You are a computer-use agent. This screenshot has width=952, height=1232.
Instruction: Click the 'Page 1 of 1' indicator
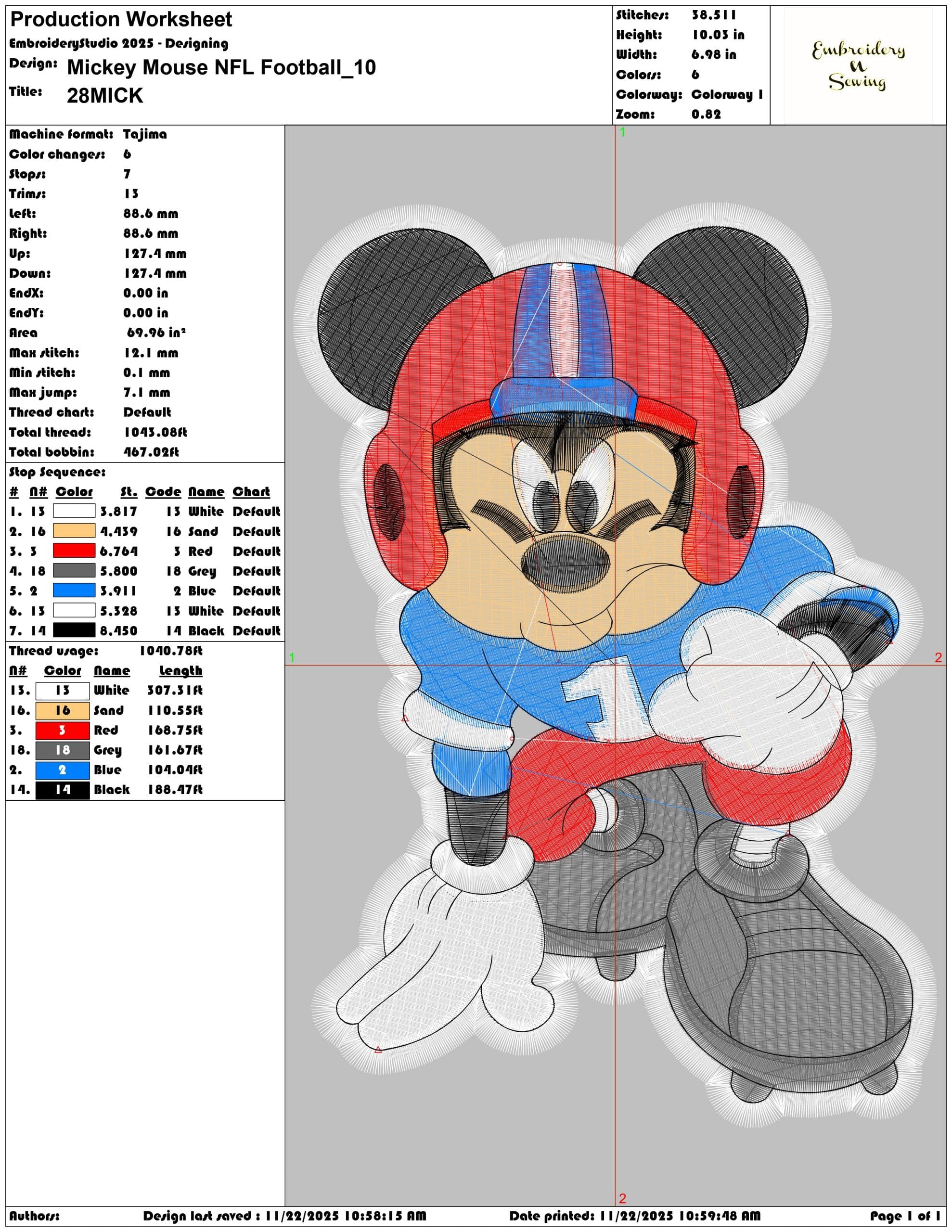pyautogui.click(x=905, y=1216)
